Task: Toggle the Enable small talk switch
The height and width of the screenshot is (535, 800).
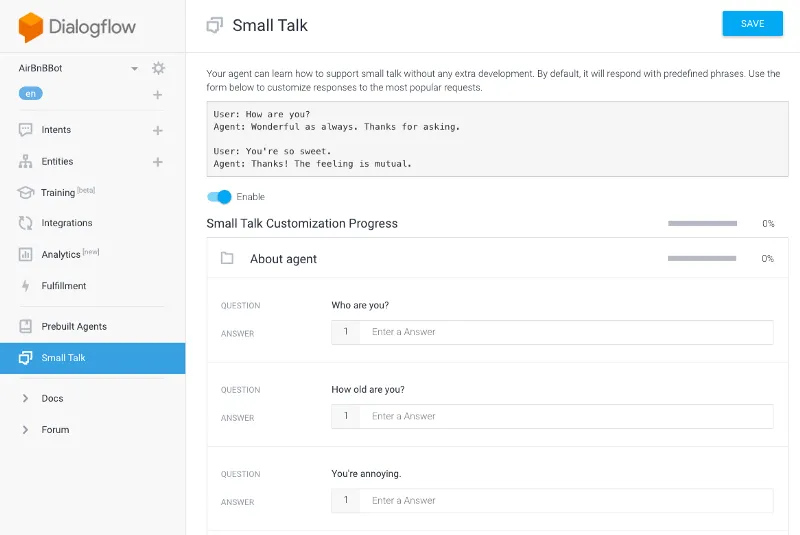Action: (219, 197)
